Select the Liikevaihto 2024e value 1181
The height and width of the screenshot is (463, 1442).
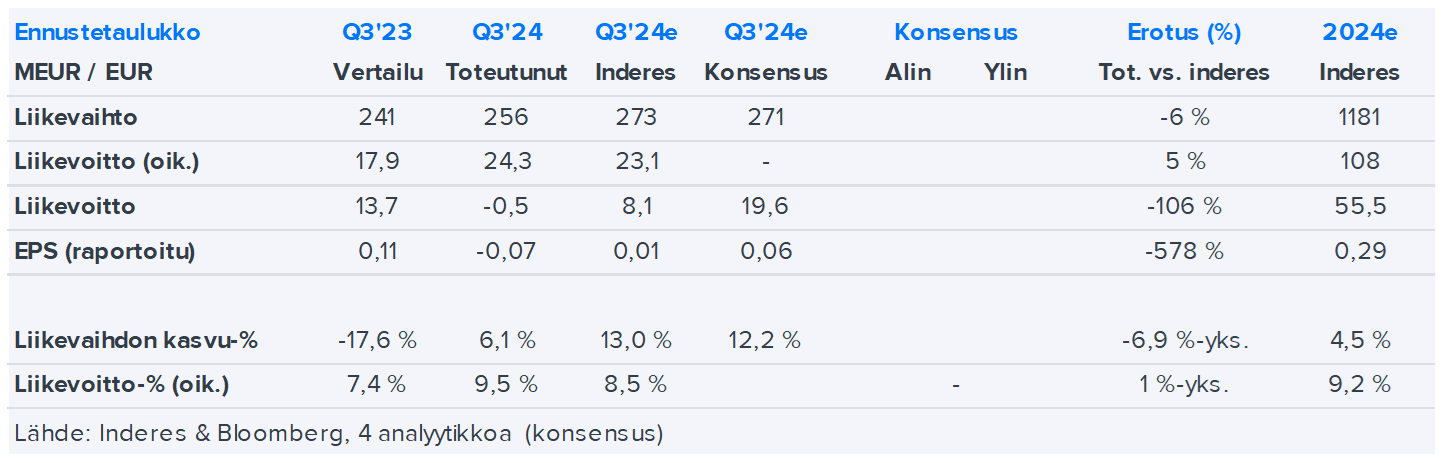point(1359,117)
